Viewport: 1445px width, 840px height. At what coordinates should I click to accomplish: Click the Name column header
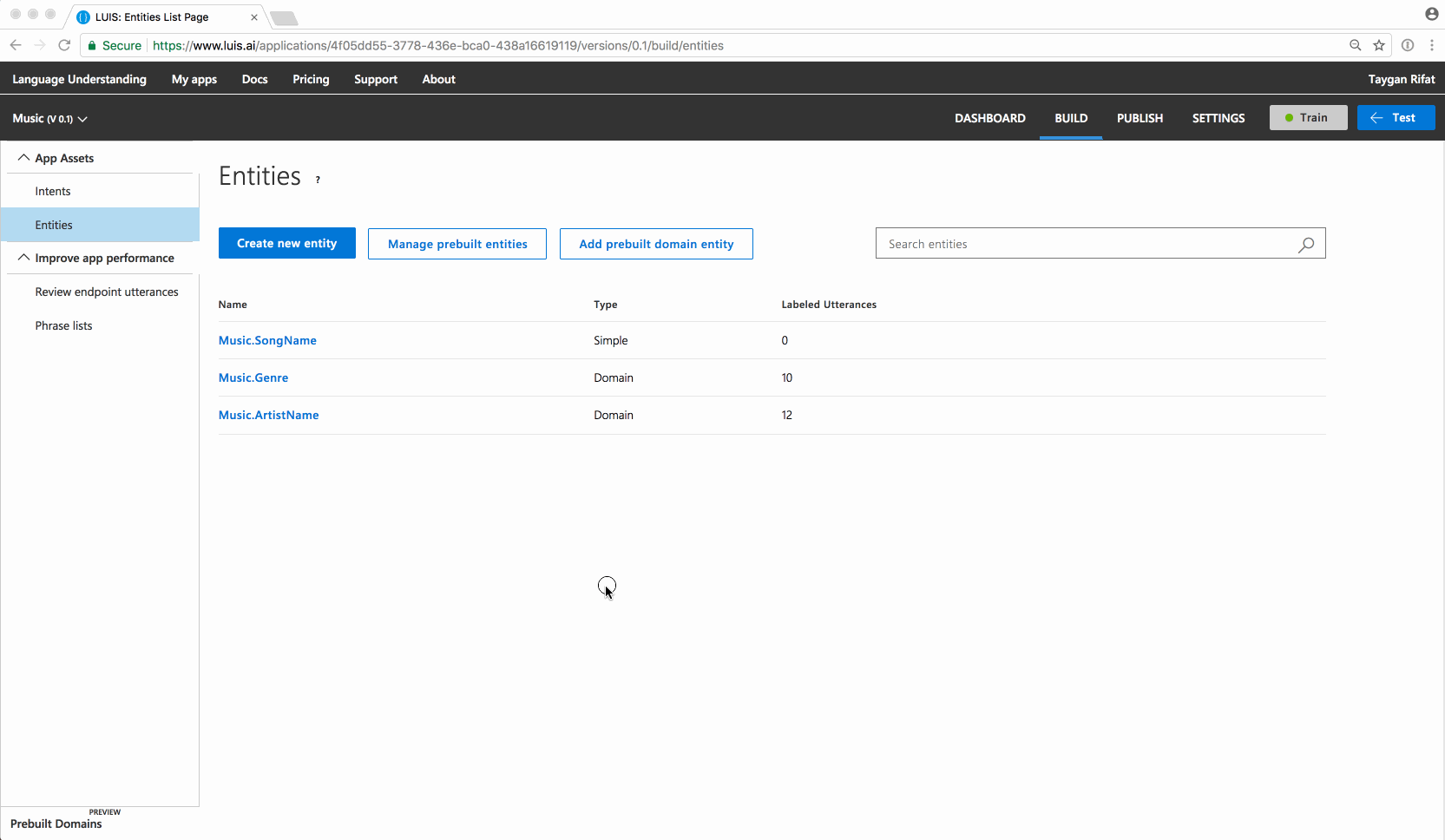(x=233, y=305)
